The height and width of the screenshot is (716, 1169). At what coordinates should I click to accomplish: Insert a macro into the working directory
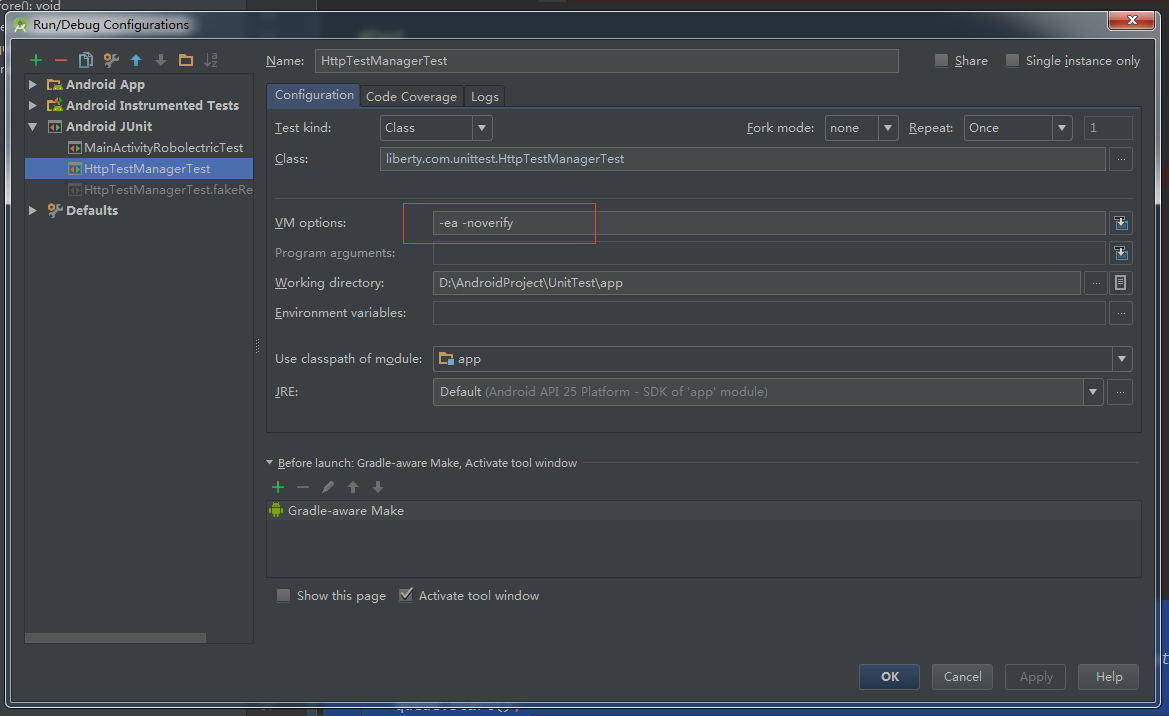(1121, 283)
